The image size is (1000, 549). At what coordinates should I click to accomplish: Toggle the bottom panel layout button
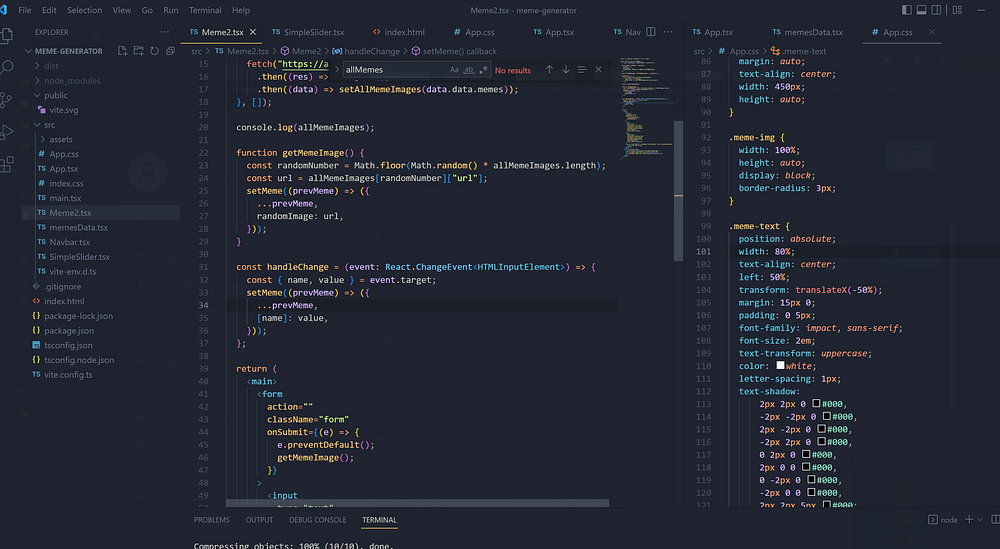920,10
